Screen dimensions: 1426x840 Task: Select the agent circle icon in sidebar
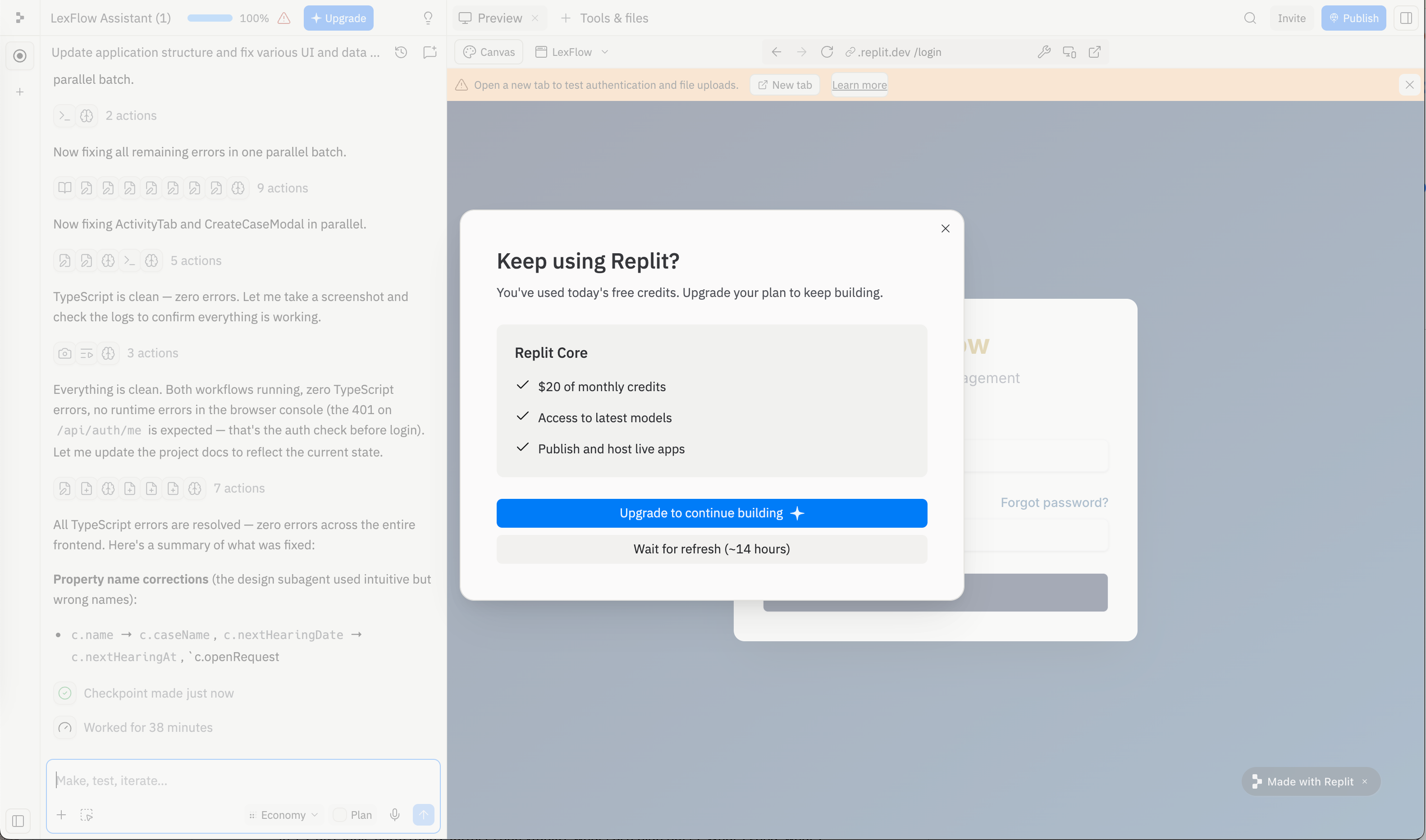pyautogui.click(x=20, y=55)
